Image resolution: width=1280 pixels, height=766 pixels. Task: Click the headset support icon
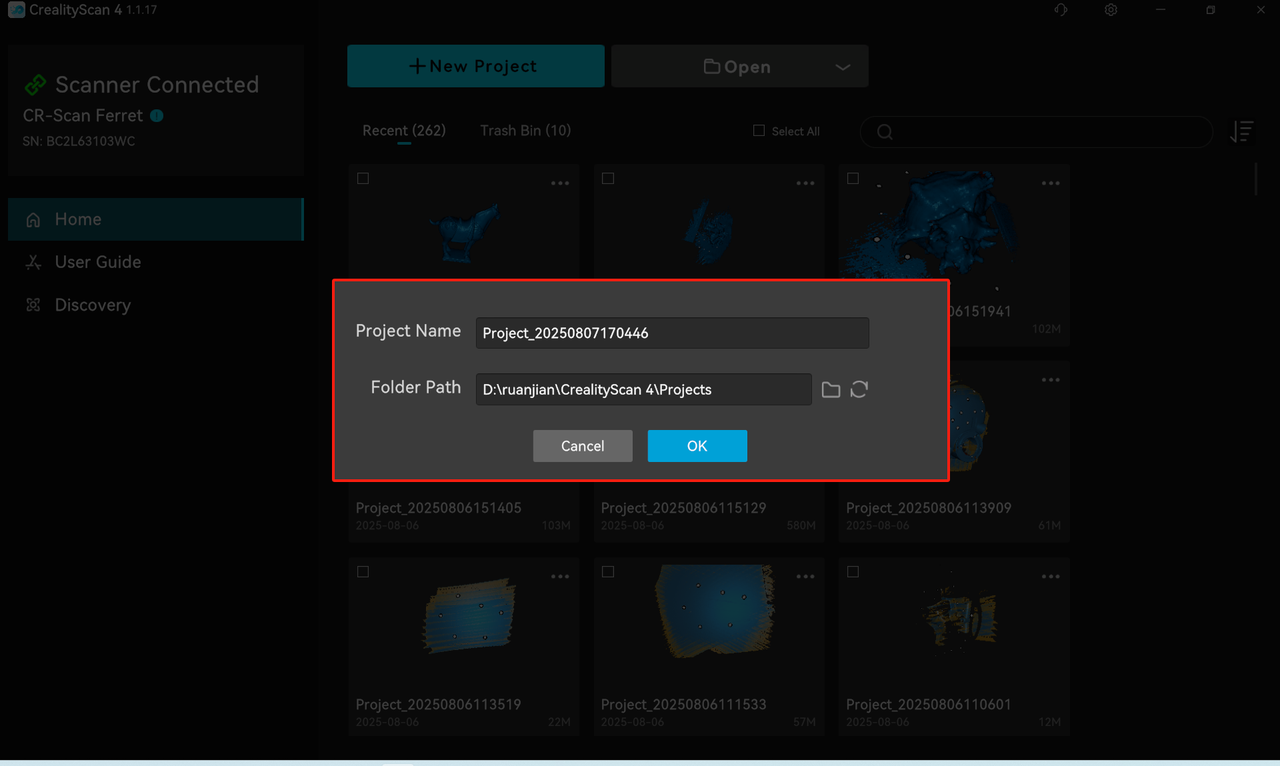point(1061,10)
